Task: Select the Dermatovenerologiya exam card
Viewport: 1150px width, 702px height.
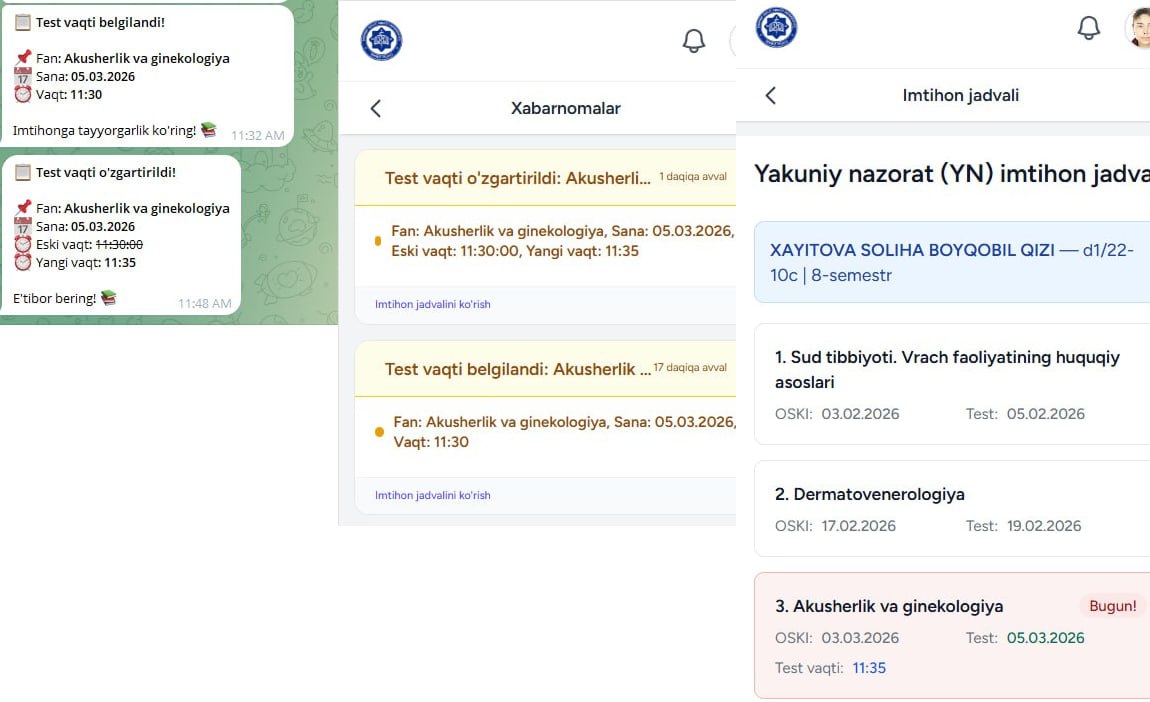Action: [x=950, y=508]
